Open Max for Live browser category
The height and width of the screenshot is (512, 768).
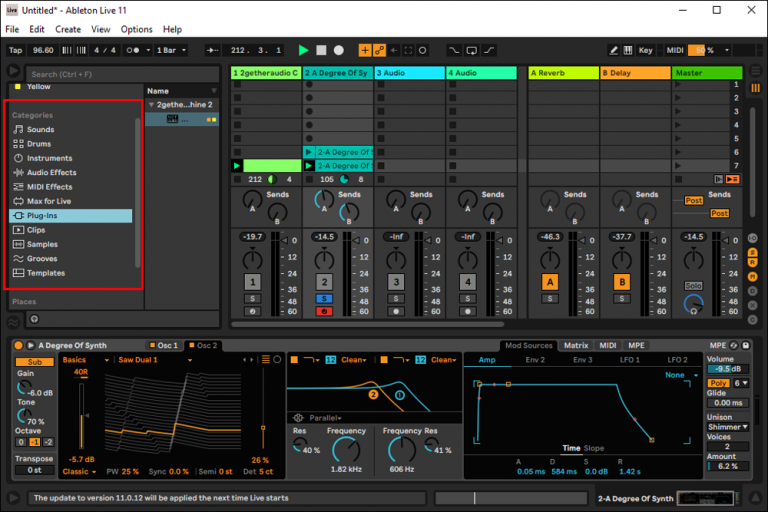click(49, 201)
